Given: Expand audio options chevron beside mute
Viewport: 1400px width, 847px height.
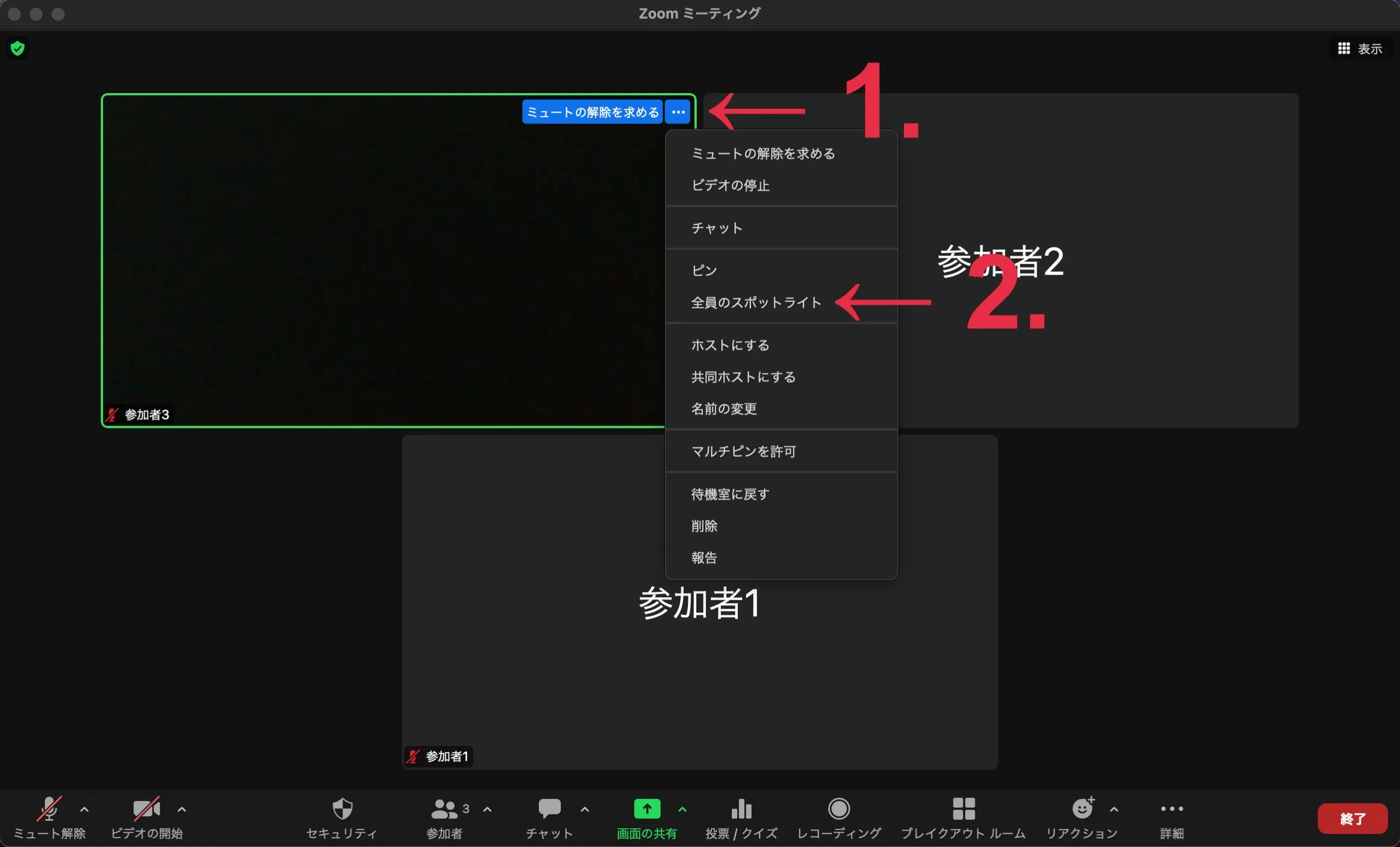Looking at the screenshot, I should point(84,810).
